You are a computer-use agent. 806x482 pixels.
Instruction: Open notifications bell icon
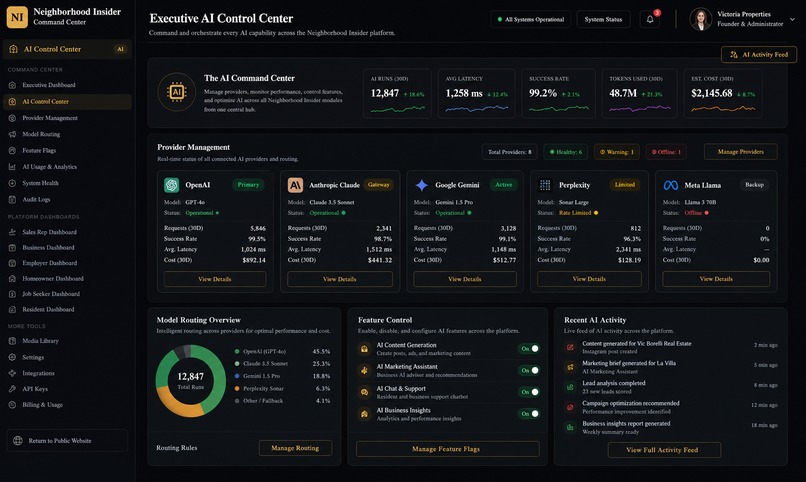(x=650, y=20)
